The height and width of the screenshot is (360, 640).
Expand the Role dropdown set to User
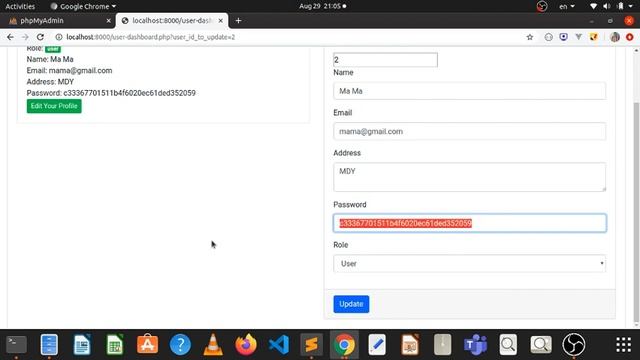coord(469,264)
